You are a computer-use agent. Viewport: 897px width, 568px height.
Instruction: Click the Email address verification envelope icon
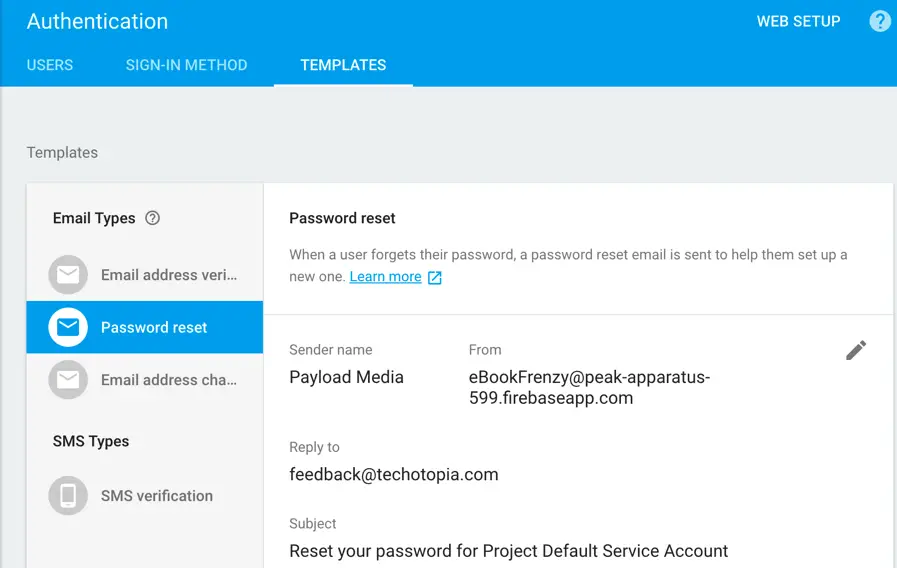coord(68,275)
